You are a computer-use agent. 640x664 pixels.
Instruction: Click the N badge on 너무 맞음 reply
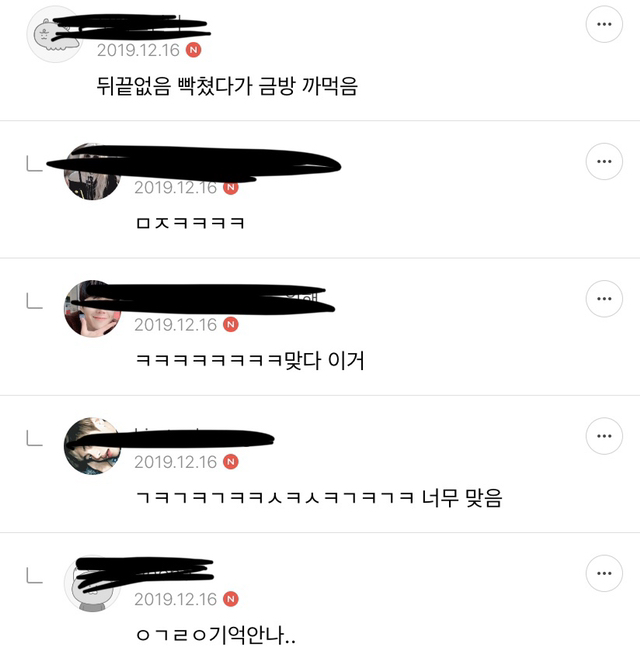click(x=231, y=462)
